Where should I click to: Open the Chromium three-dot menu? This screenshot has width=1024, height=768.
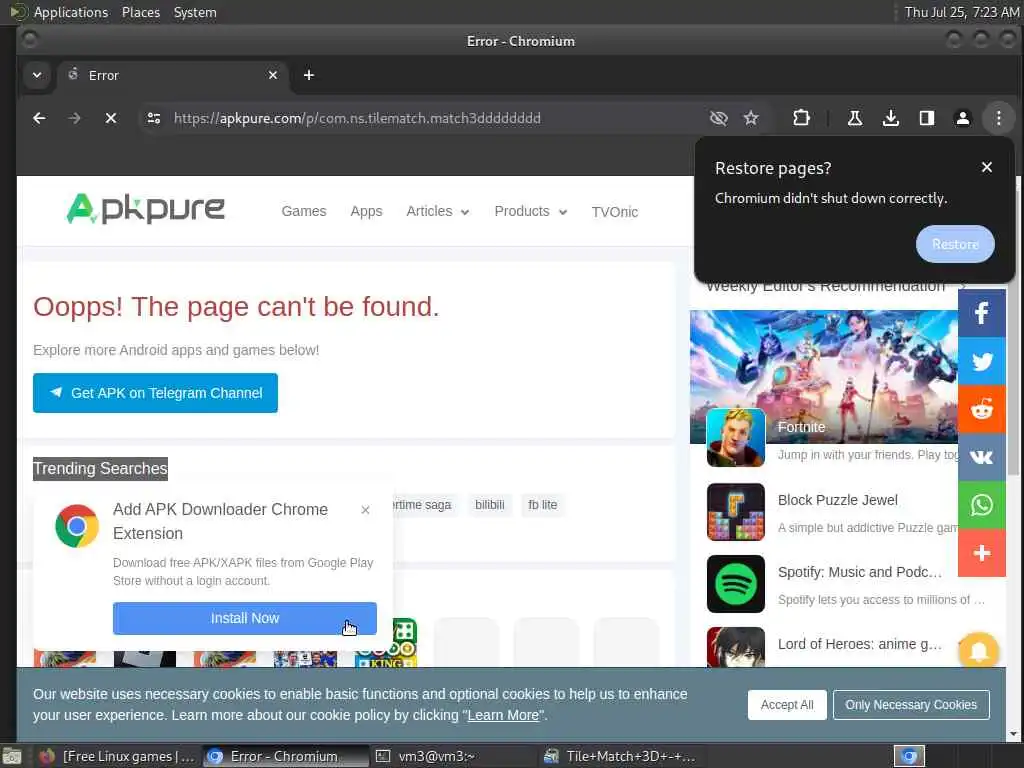click(x=999, y=118)
